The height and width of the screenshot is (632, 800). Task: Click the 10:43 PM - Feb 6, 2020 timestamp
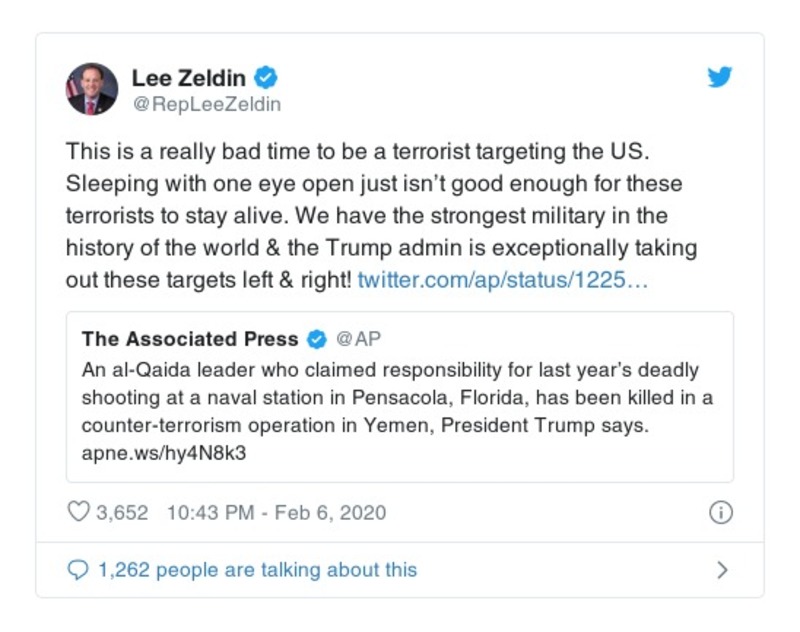(x=276, y=513)
